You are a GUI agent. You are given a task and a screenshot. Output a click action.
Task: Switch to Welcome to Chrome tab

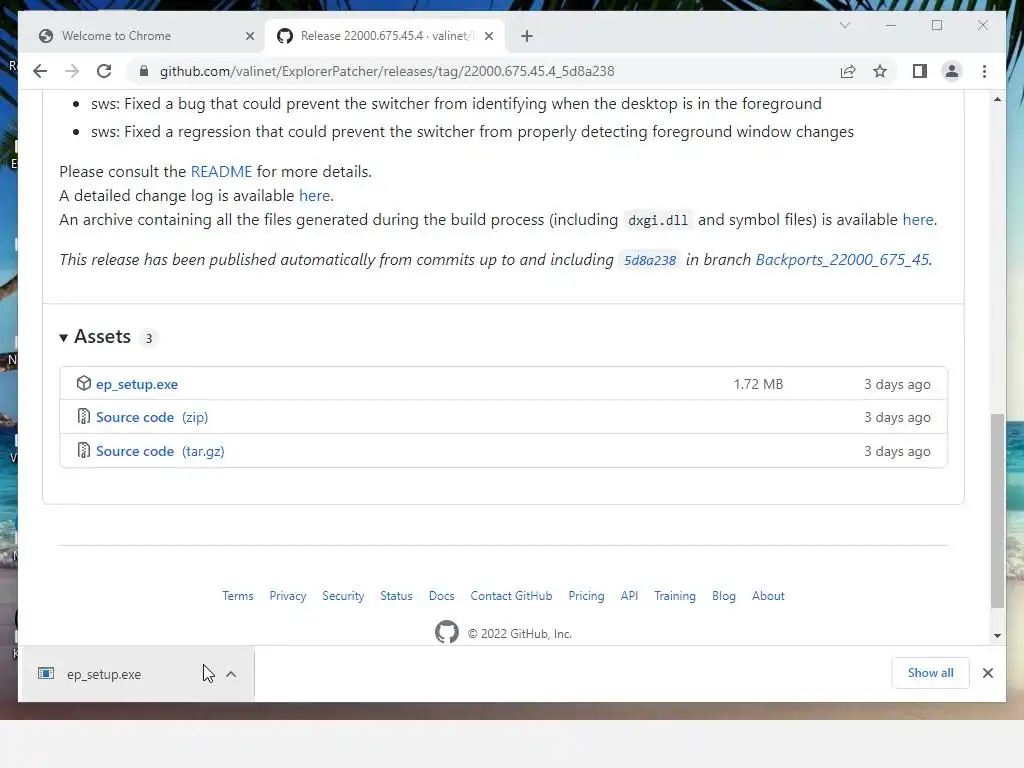(x=142, y=36)
